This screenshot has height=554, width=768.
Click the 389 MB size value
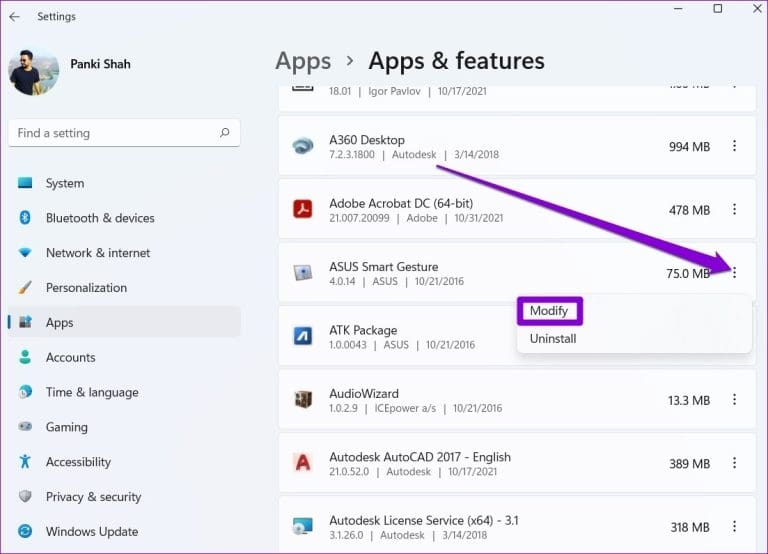pos(689,464)
